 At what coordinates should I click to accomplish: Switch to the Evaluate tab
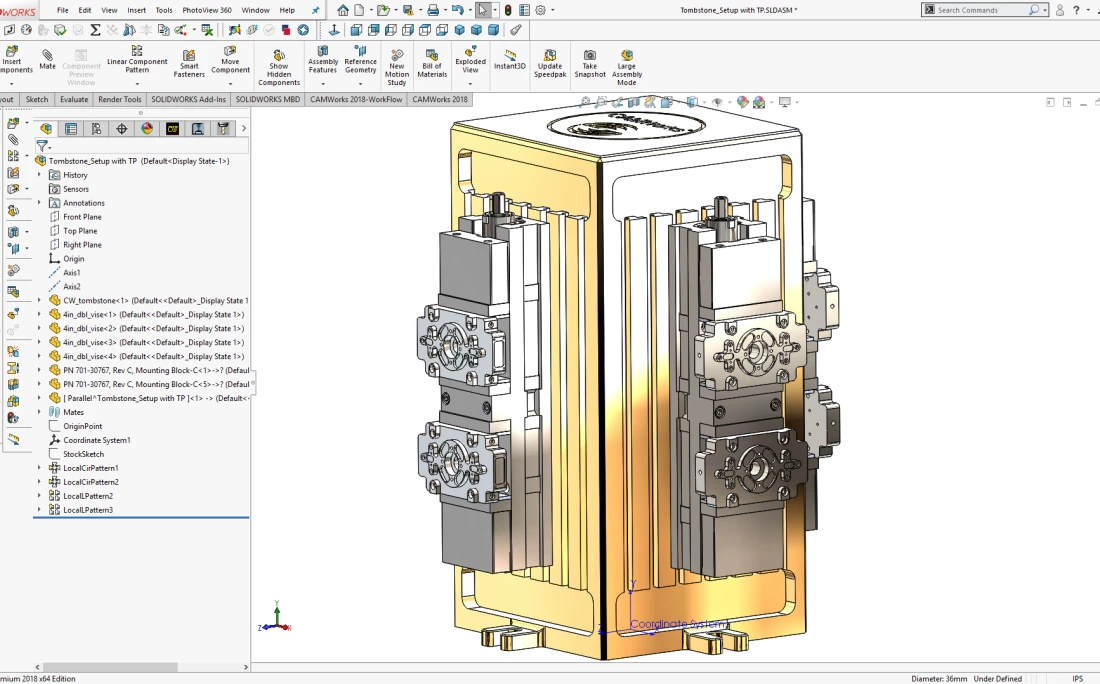[74, 99]
